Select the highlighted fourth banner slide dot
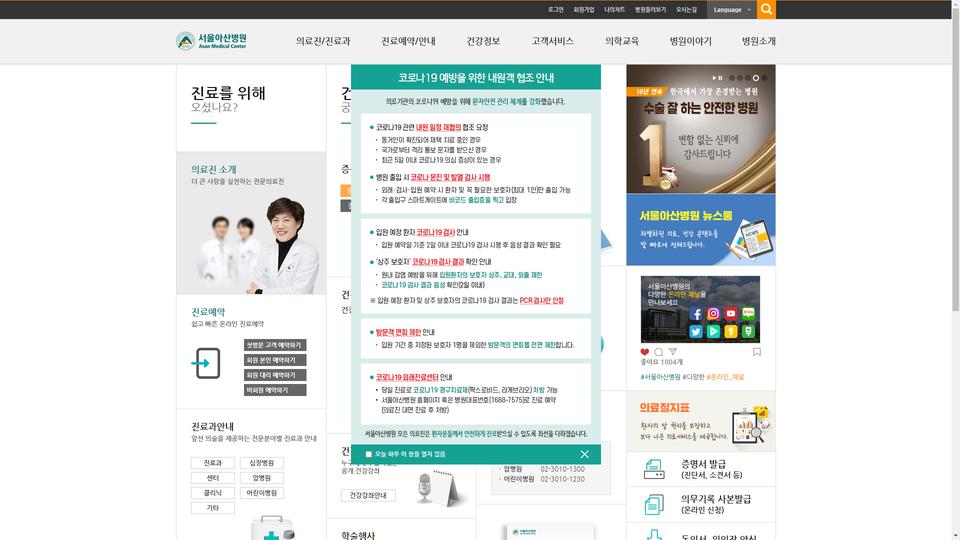The width and height of the screenshot is (960, 540). pos(756,78)
